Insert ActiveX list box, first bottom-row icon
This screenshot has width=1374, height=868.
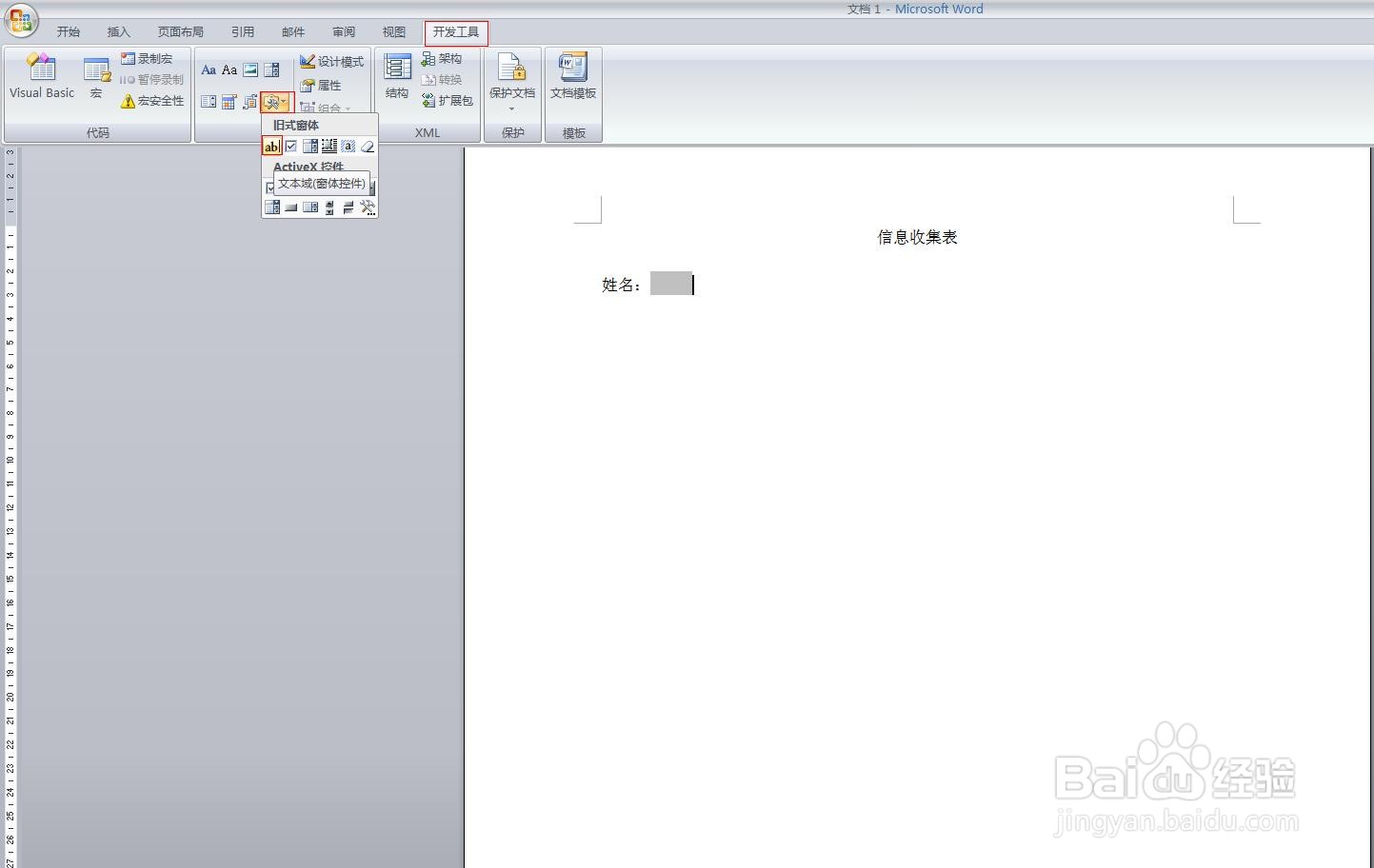(x=272, y=207)
